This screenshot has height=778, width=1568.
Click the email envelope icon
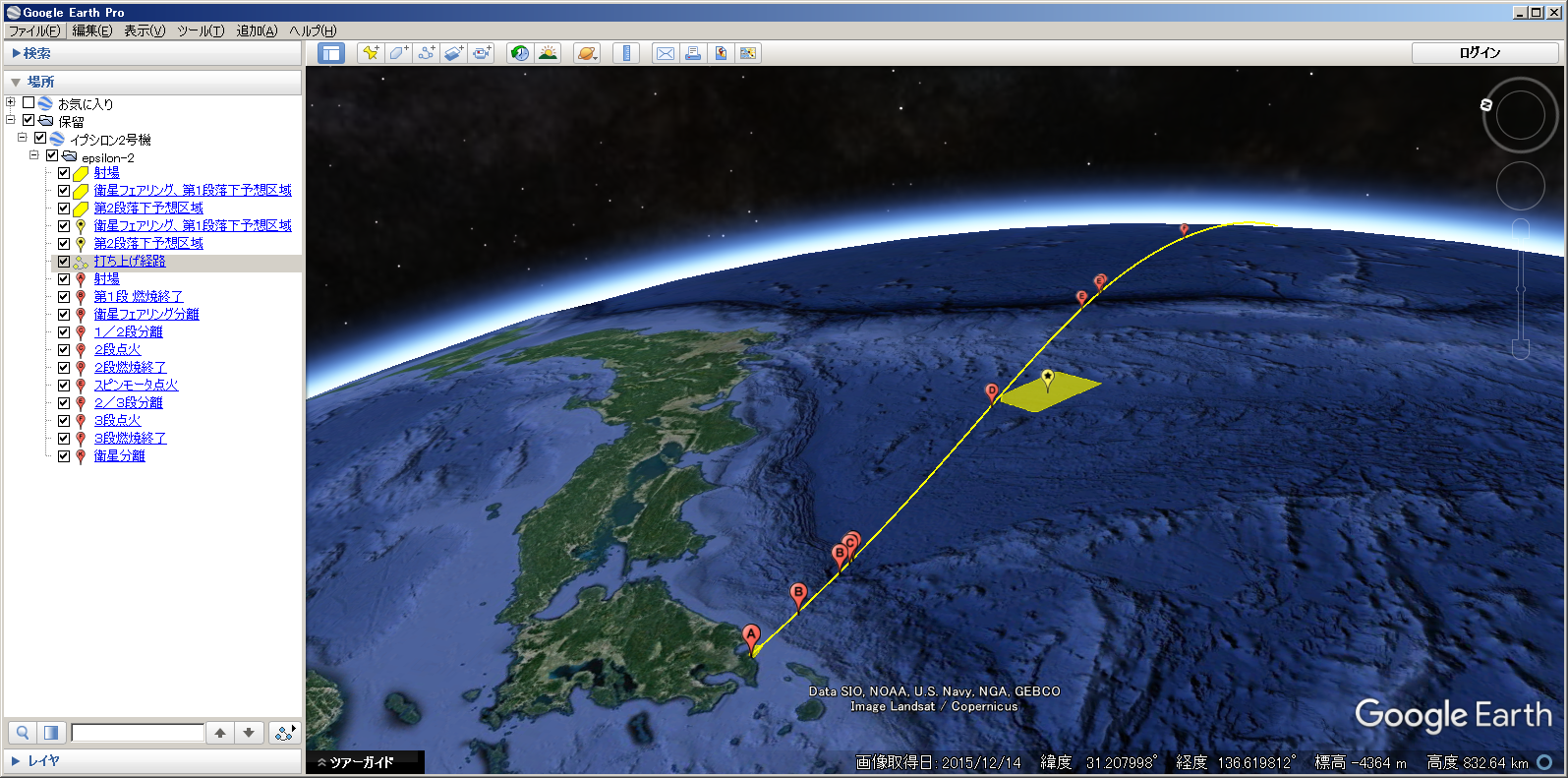666,53
